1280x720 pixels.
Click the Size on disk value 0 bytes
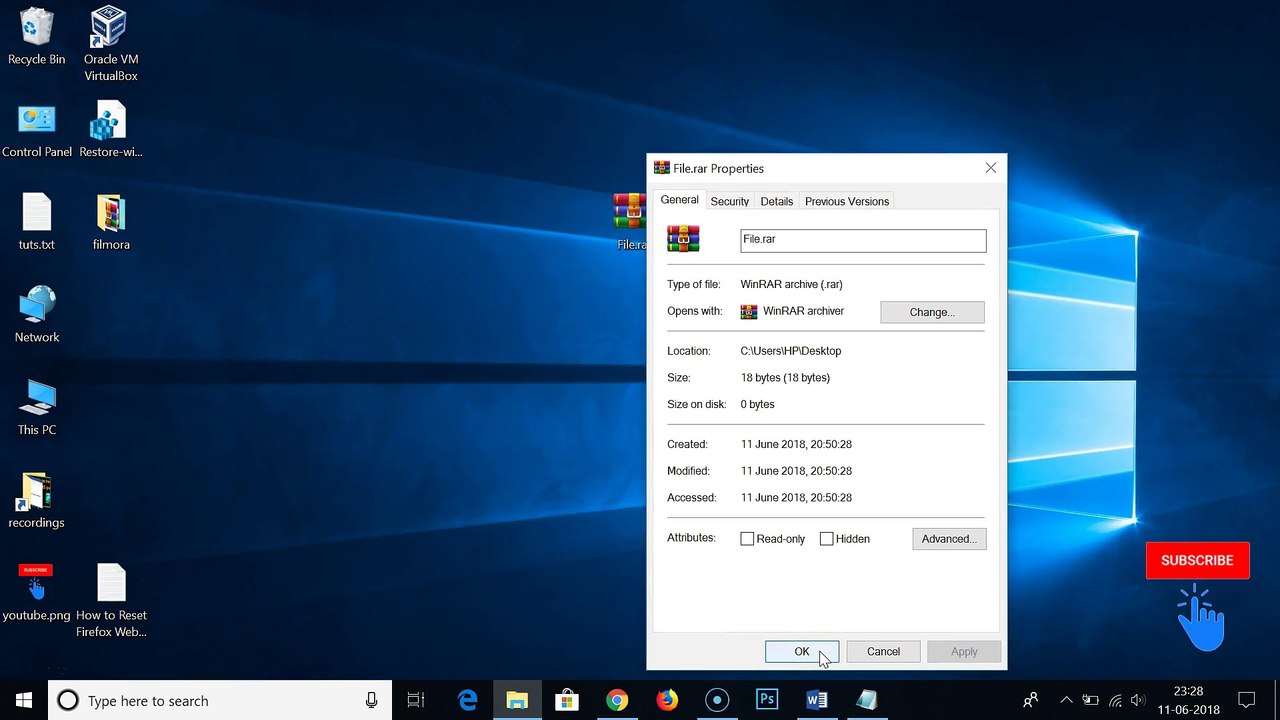pos(757,405)
